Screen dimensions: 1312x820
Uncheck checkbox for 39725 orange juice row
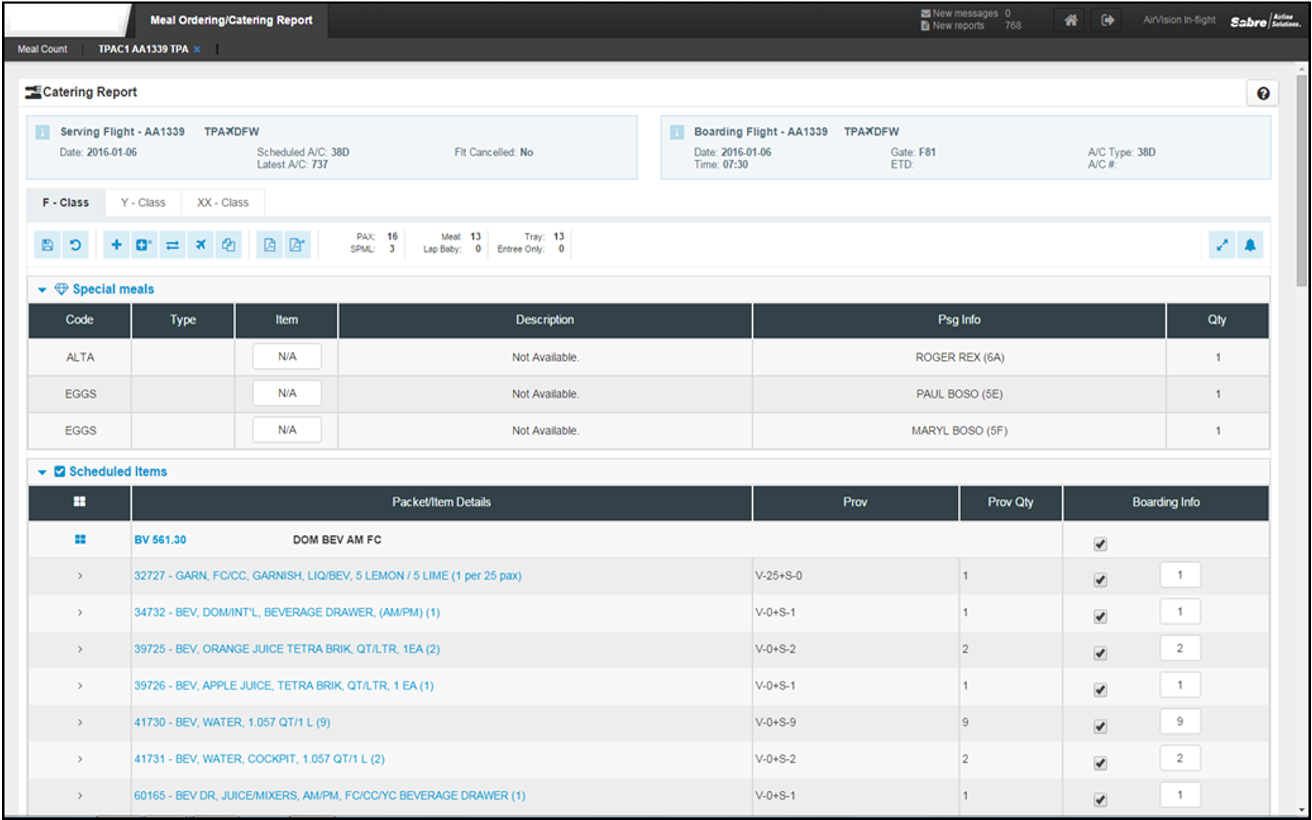pos(1101,654)
